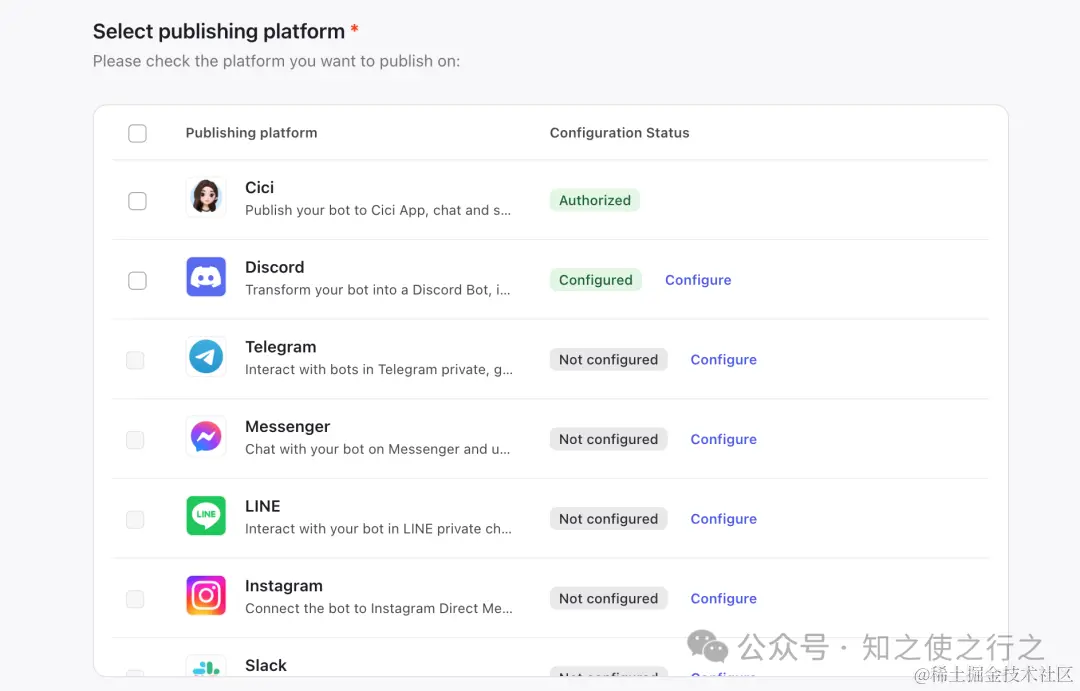
Task: Click Not configured badge in LINE row
Action: [x=608, y=519]
